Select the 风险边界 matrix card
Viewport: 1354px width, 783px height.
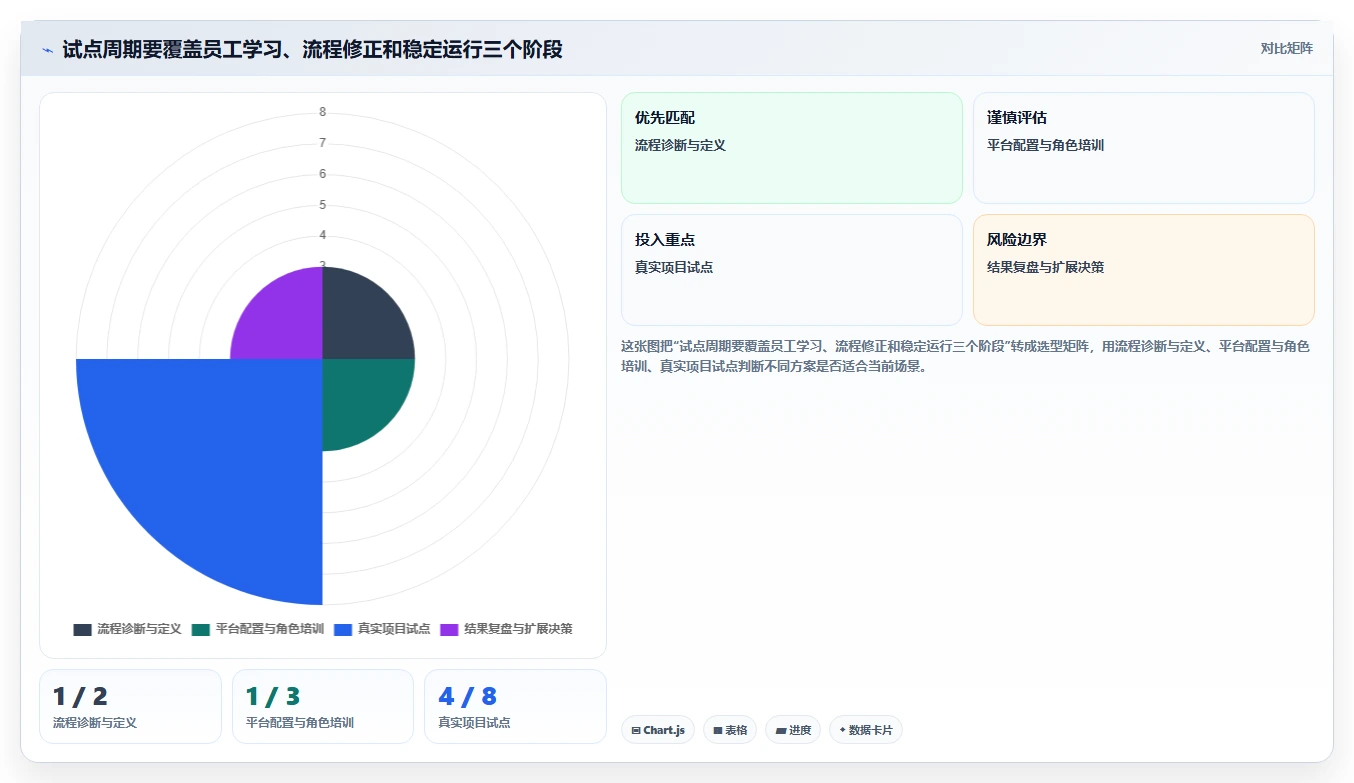pos(1144,270)
